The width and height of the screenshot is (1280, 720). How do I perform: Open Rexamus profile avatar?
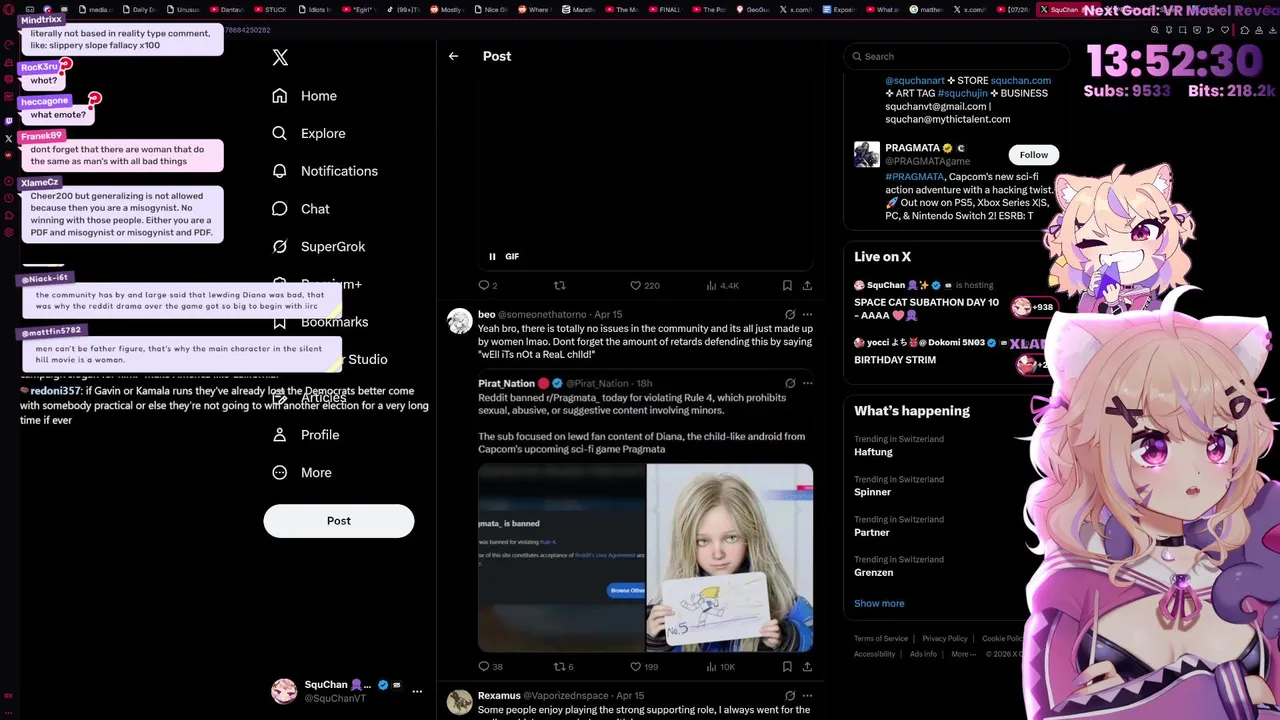[x=460, y=702]
